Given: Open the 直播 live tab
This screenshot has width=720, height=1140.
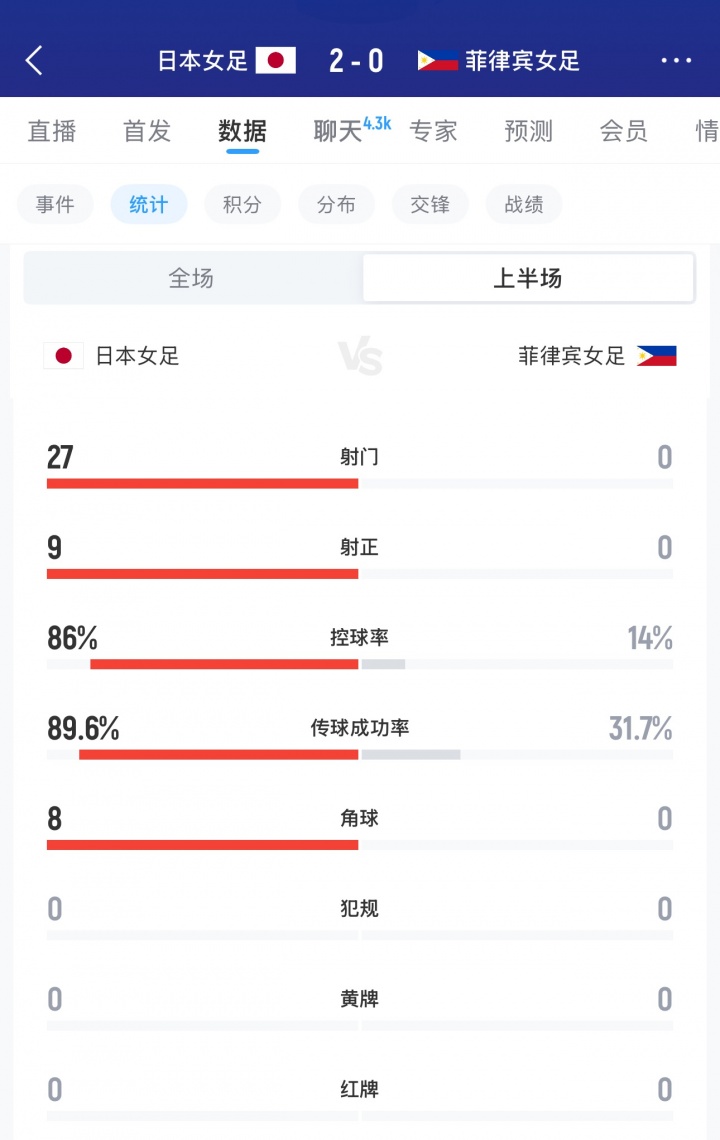Looking at the screenshot, I should click(x=52, y=131).
